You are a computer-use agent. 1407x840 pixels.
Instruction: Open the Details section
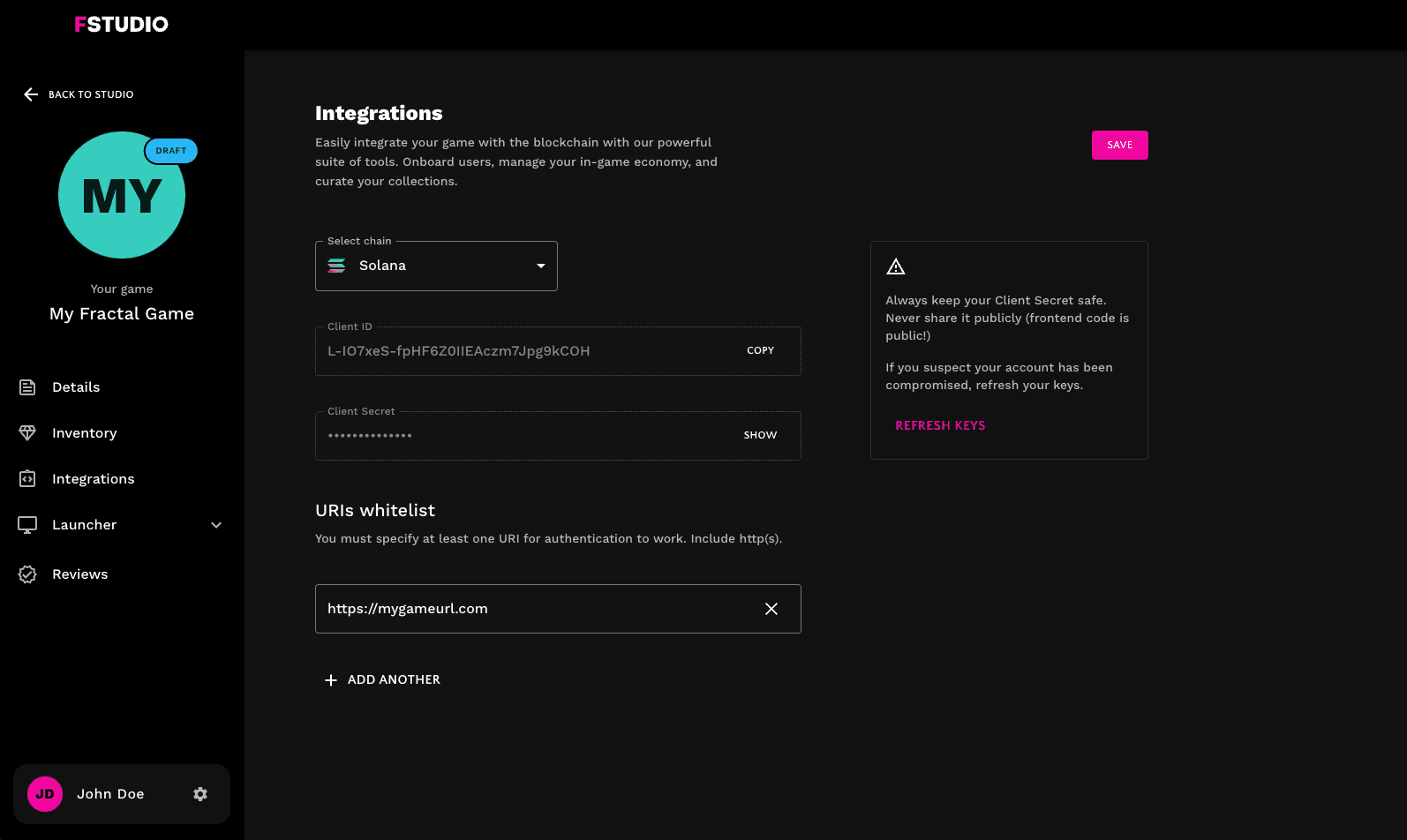coord(76,387)
